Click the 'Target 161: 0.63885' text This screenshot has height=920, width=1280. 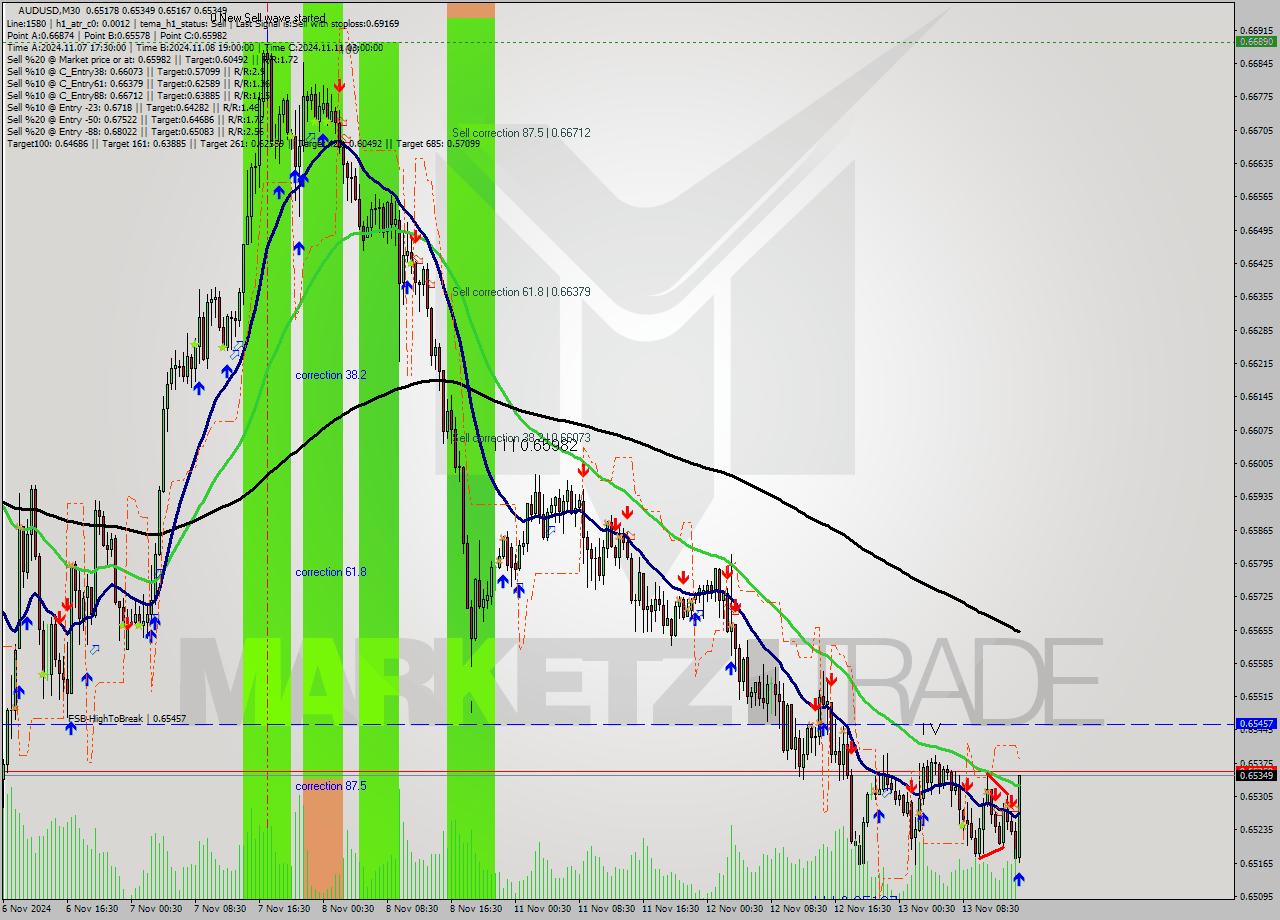[x=143, y=143]
